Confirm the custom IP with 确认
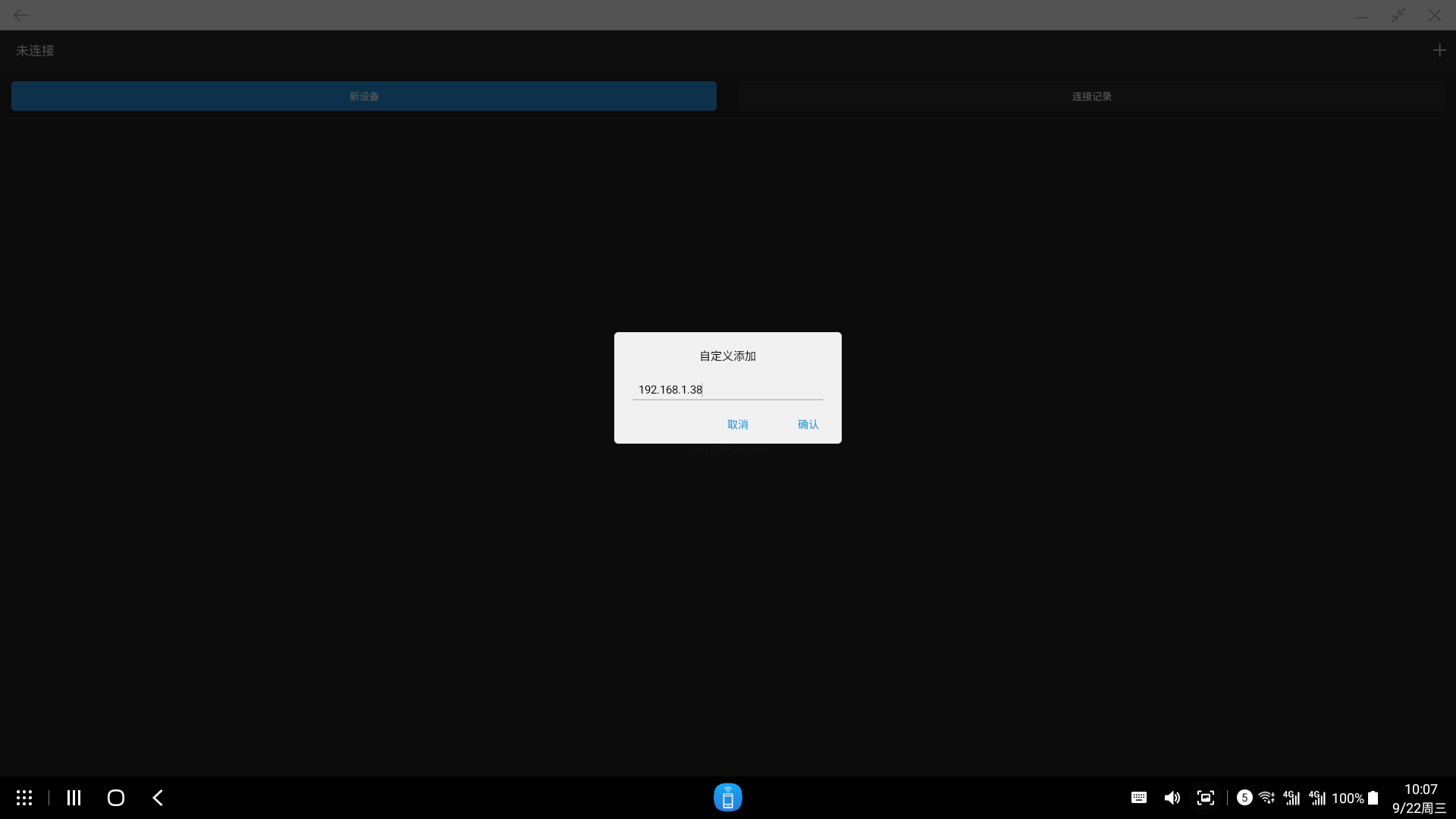Screen dimensions: 1456x819 (808, 425)
